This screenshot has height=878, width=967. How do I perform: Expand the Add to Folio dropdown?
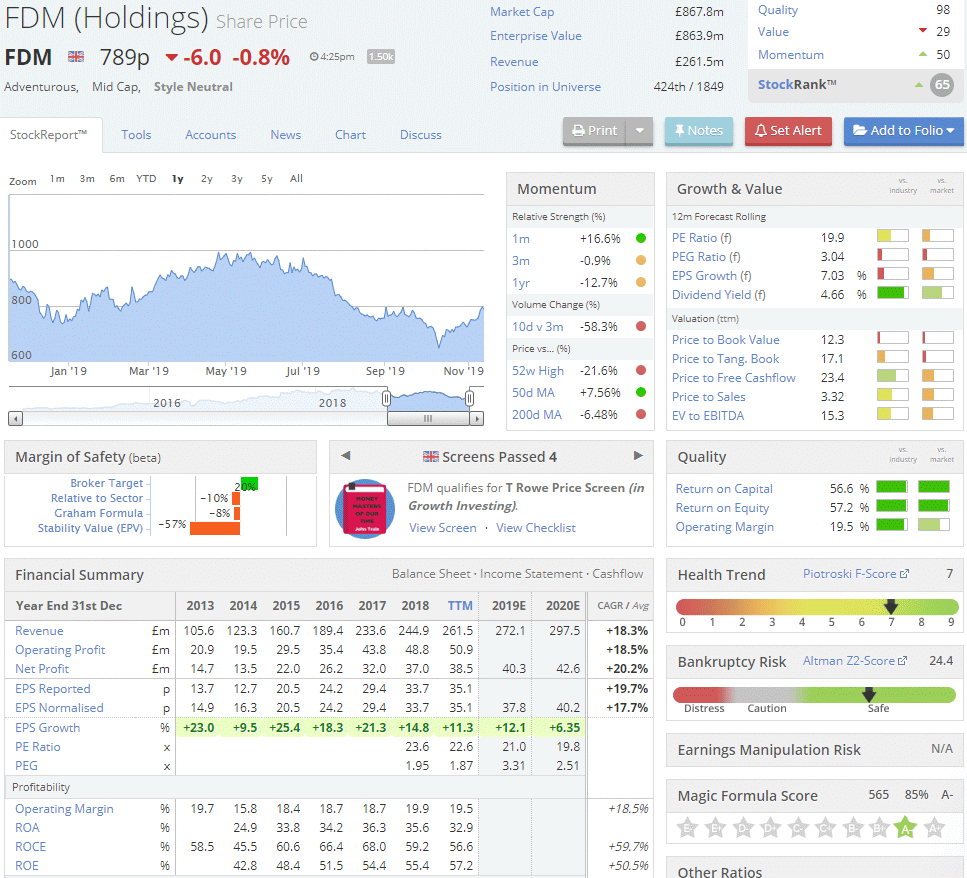click(950, 131)
